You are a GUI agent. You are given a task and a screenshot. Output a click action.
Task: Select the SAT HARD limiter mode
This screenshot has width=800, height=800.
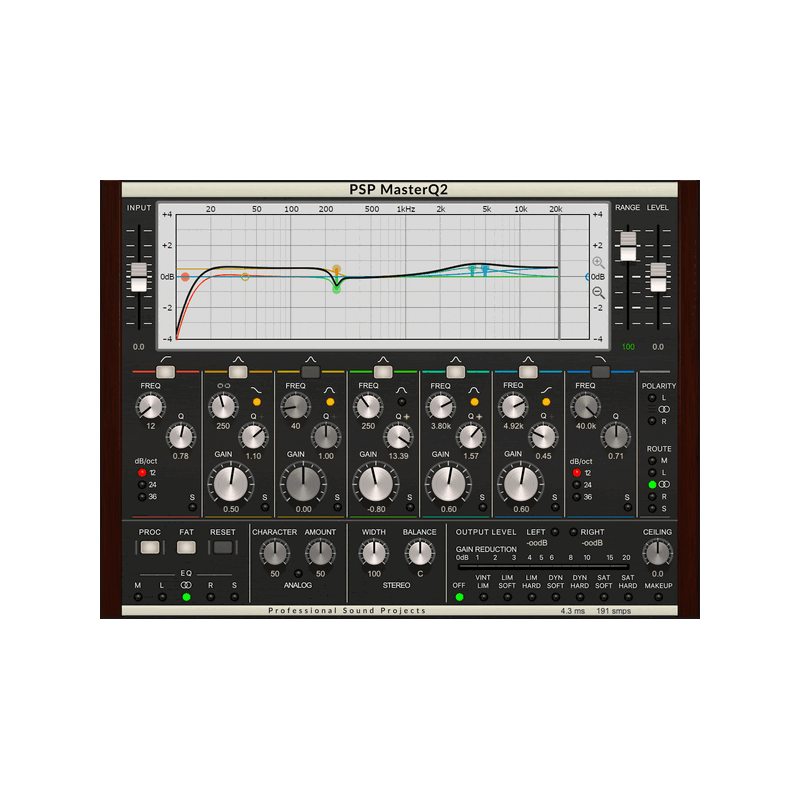pyautogui.click(x=628, y=597)
